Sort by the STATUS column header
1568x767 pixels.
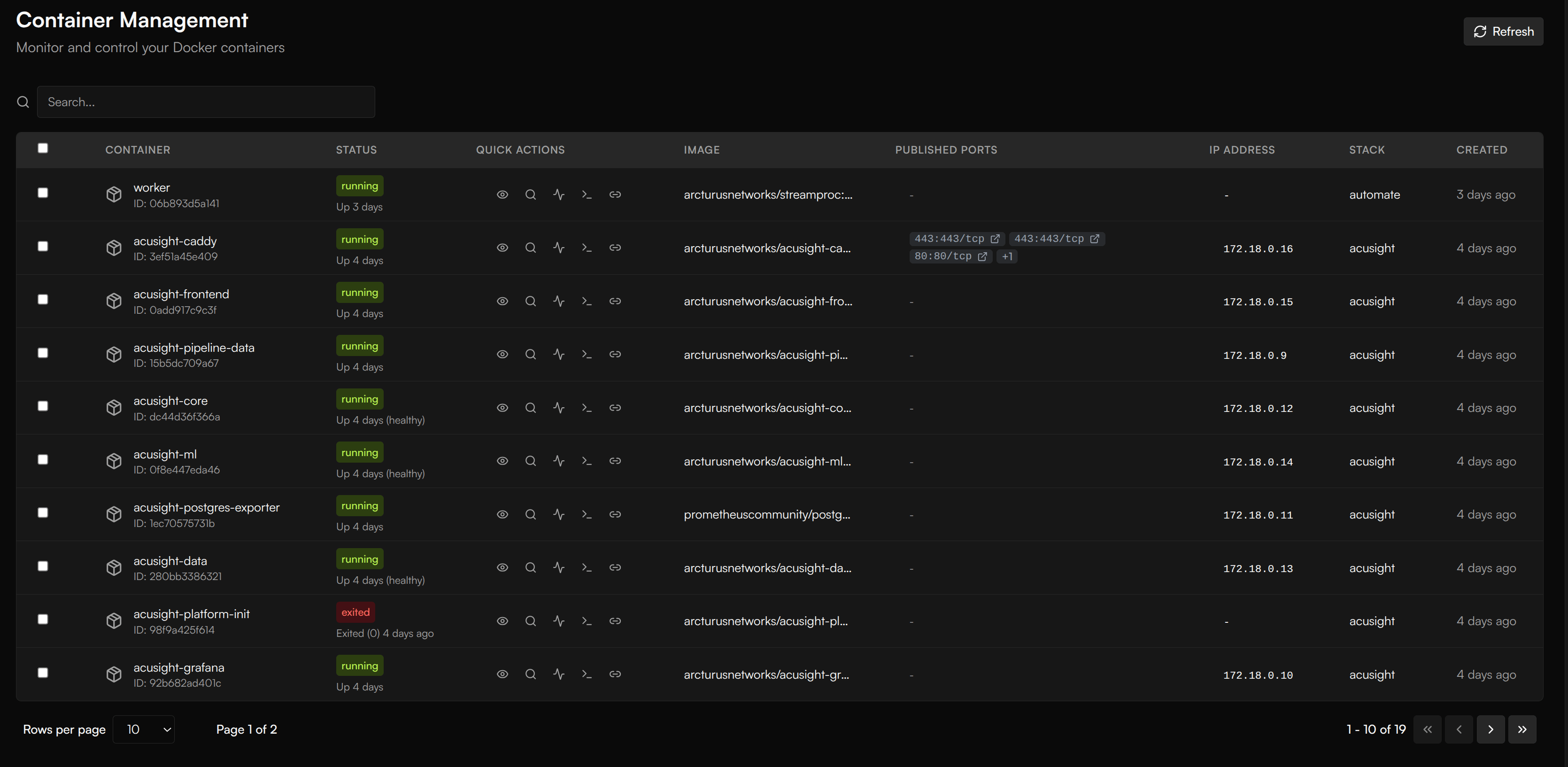[x=356, y=150]
